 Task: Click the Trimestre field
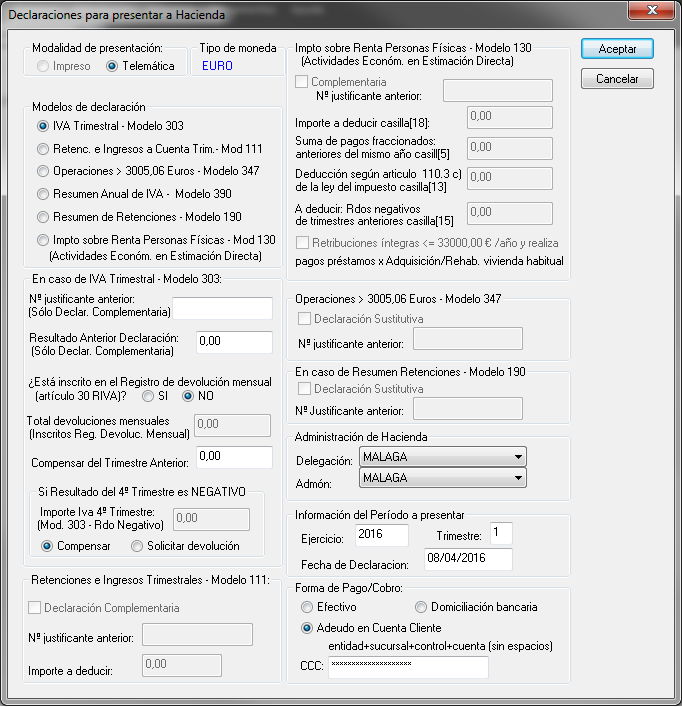501,533
